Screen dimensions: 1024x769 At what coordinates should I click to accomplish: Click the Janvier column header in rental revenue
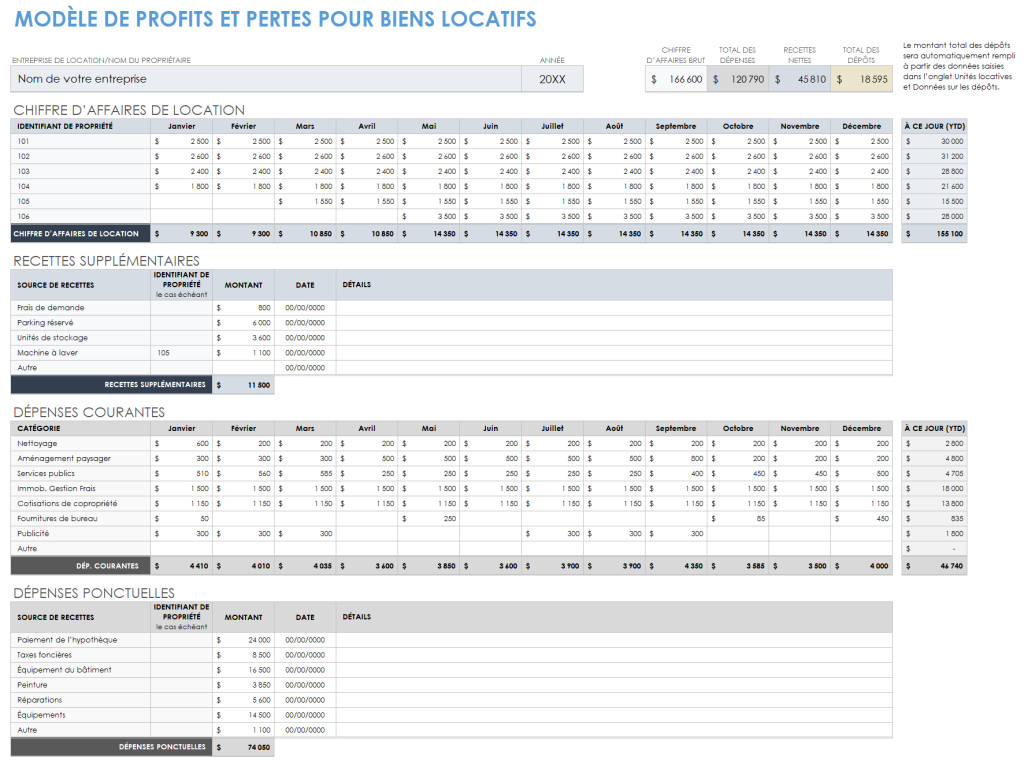click(x=182, y=126)
